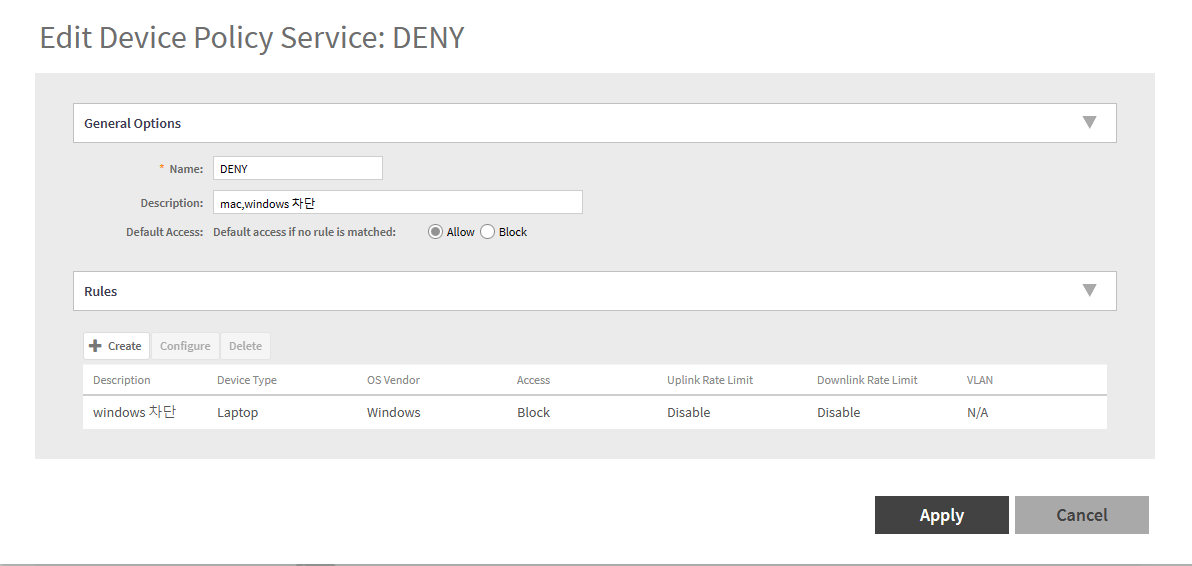The image size is (1192, 566).
Task: Click the Rules section header title
Action: tap(100, 291)
